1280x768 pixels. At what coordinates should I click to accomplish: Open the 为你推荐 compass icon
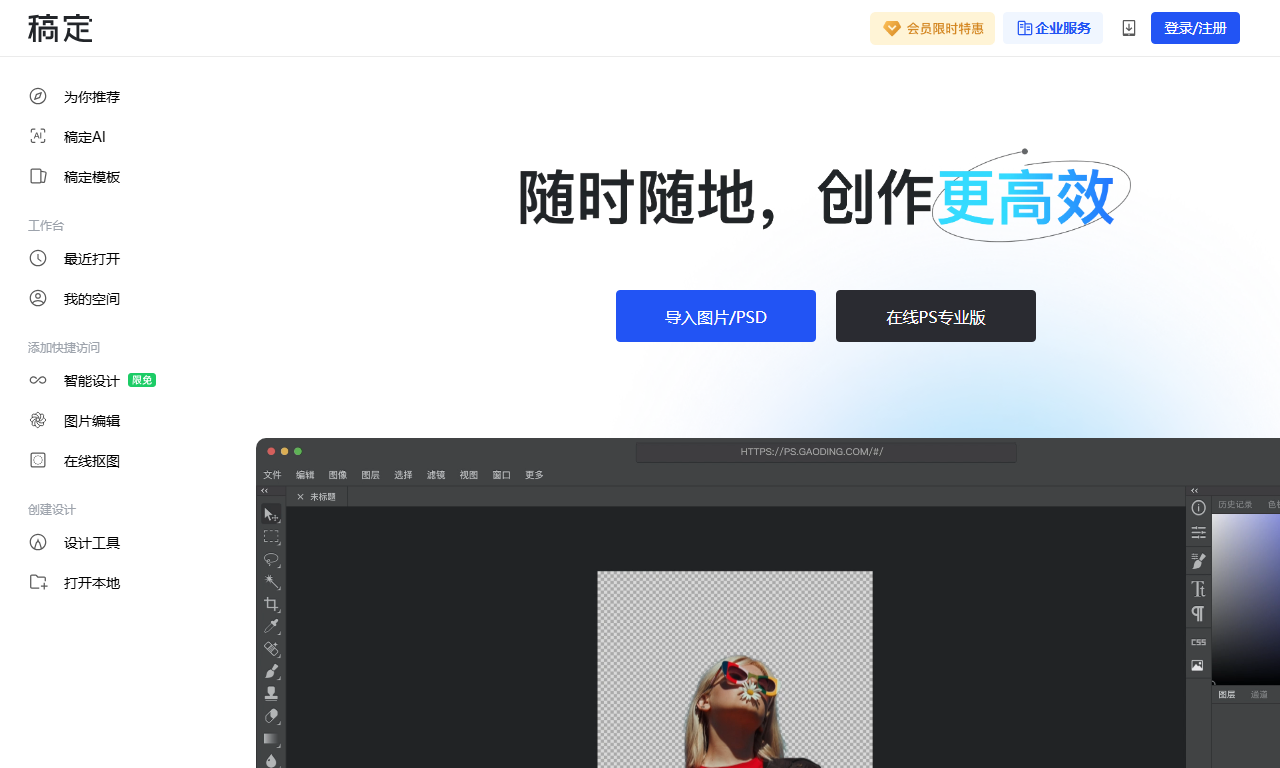[x=38, y=96]
